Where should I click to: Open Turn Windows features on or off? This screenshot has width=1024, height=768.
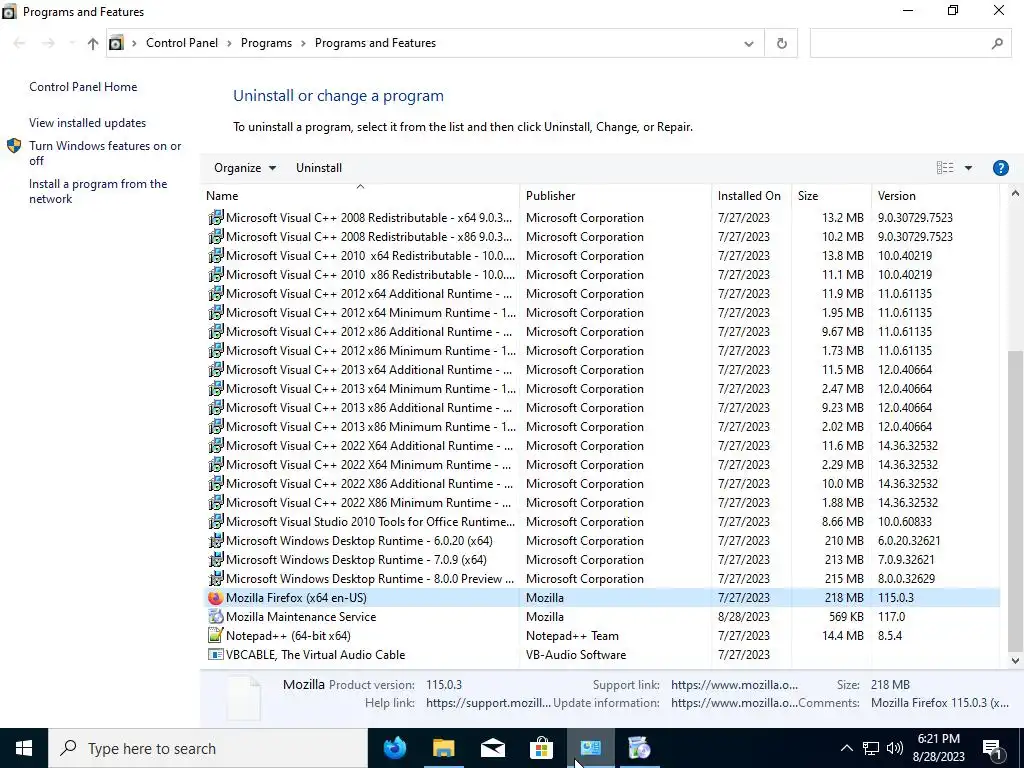tap(105, 153)
